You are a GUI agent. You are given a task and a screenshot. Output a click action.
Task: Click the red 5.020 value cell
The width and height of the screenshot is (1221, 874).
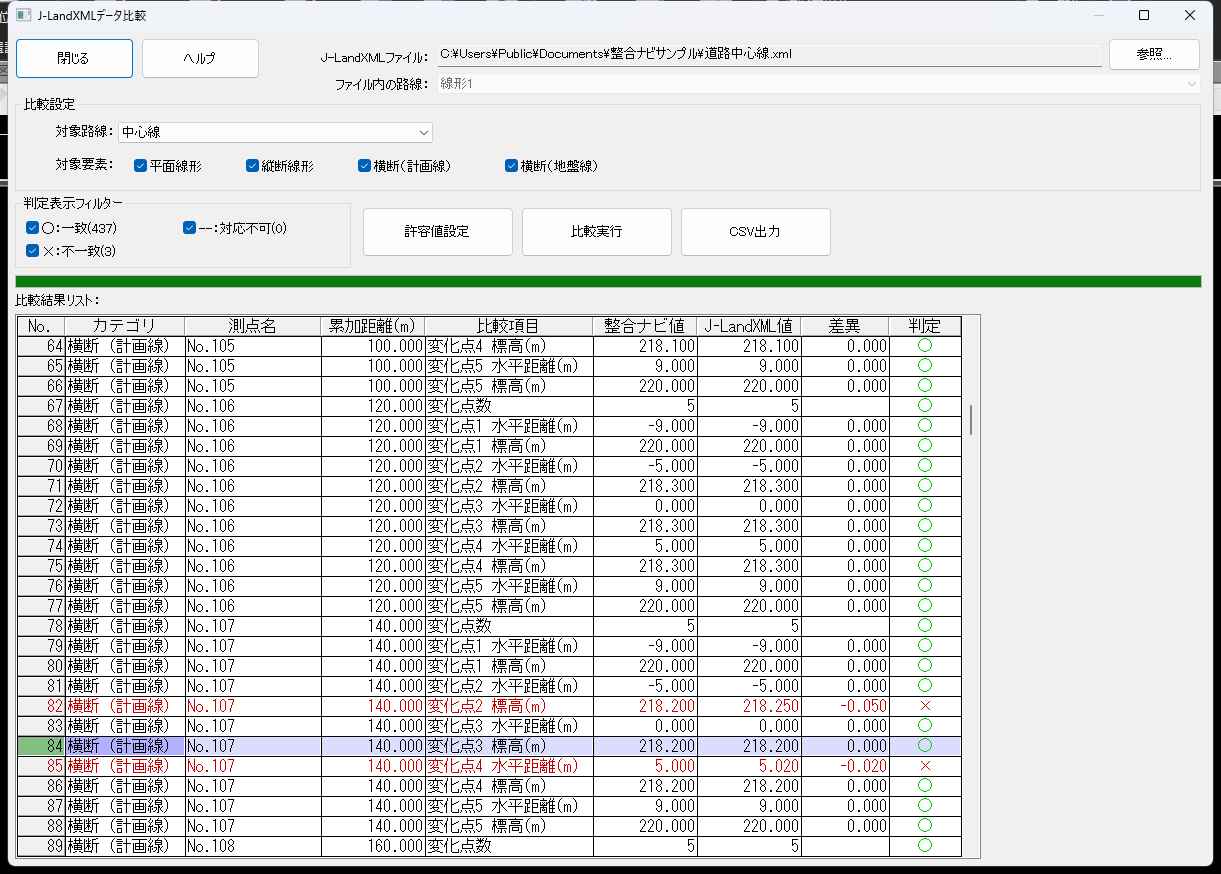pyautogui.click(x=749, y=766)
